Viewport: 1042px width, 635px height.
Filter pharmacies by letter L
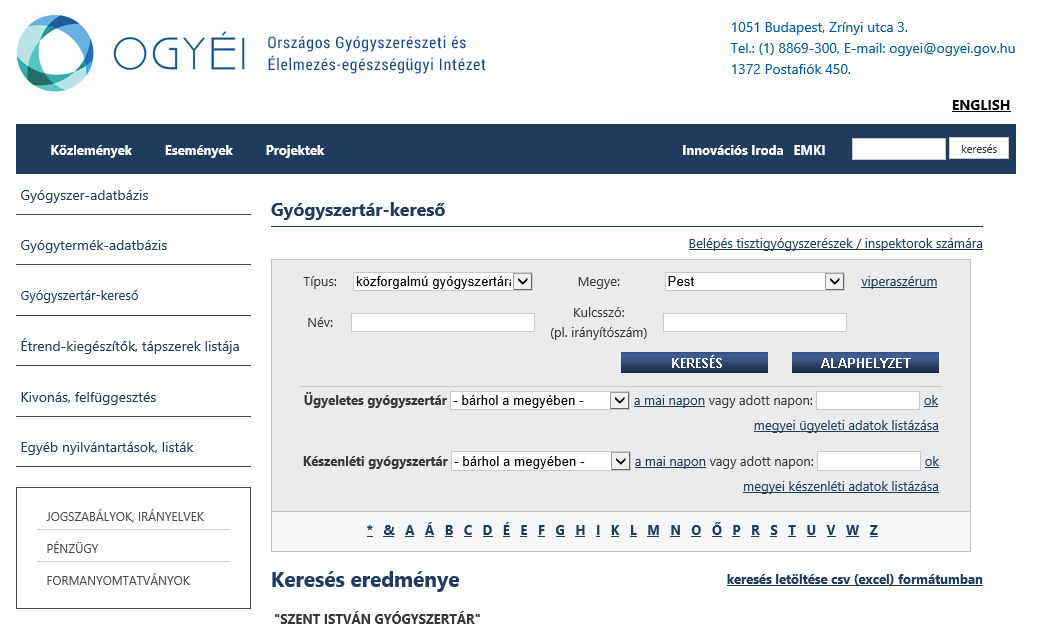tap(633, 530)
